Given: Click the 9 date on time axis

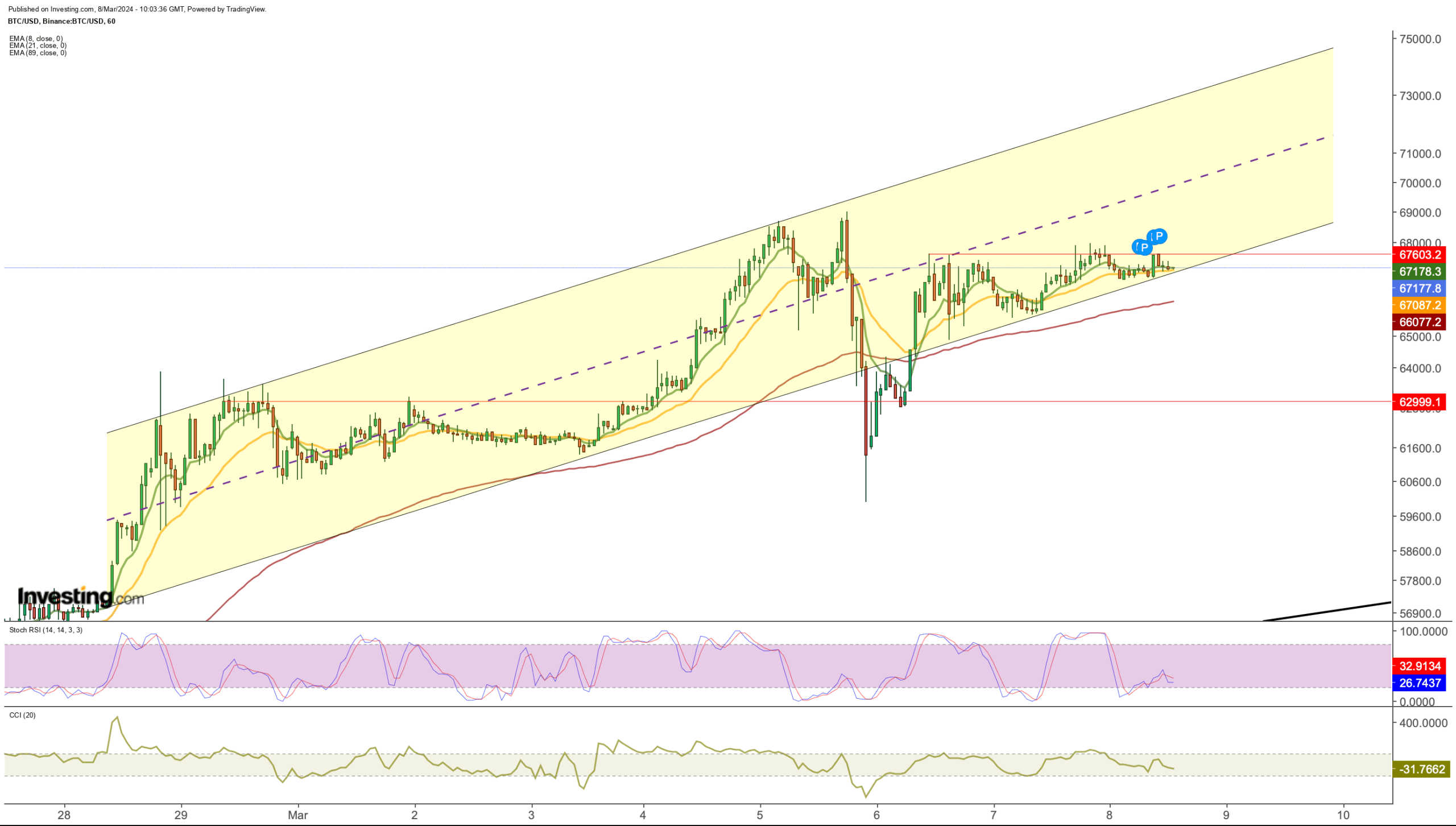Looking at the screenshot, I should click(x=1226, y=815).
